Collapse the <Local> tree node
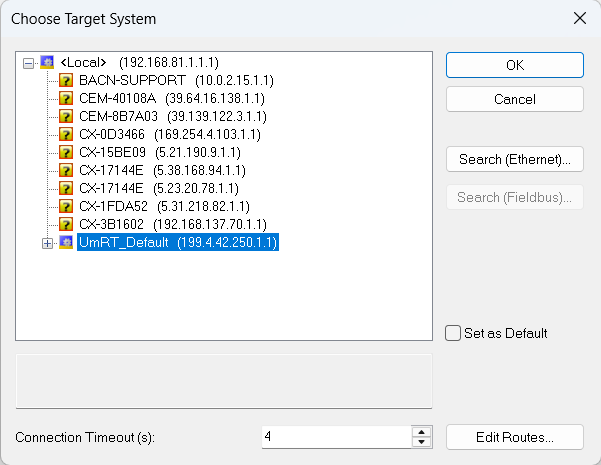Image resolution: width=601 pixels, height=465 pixels. point(28,62)
